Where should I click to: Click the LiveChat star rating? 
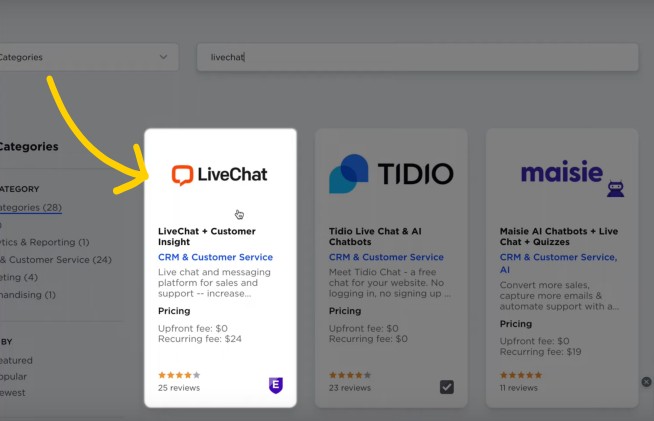coord(179,375)
